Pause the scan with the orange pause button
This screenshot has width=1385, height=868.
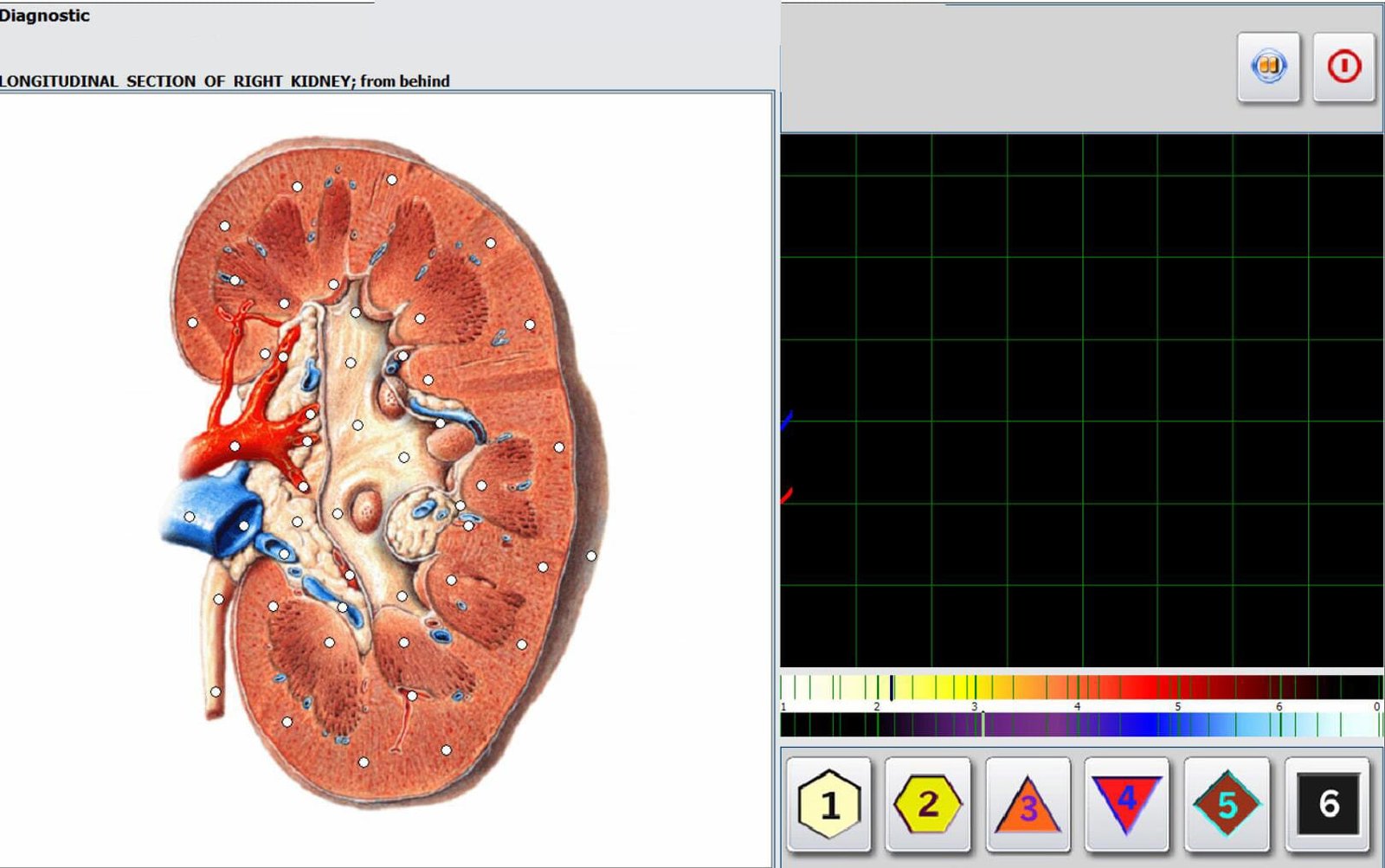coord(1268,67)
